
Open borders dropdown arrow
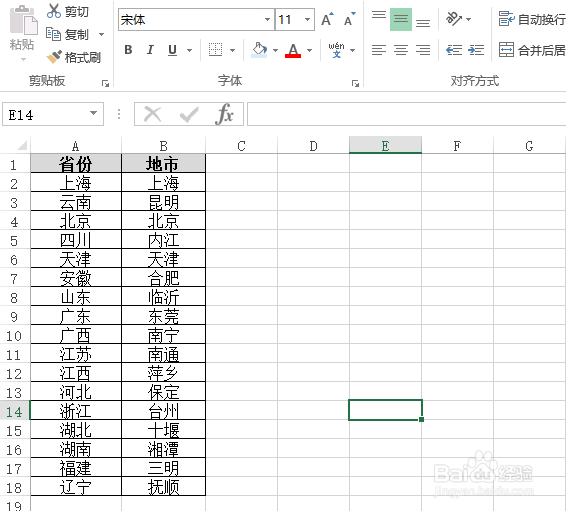pyautogui.click(x=232, y=50)
